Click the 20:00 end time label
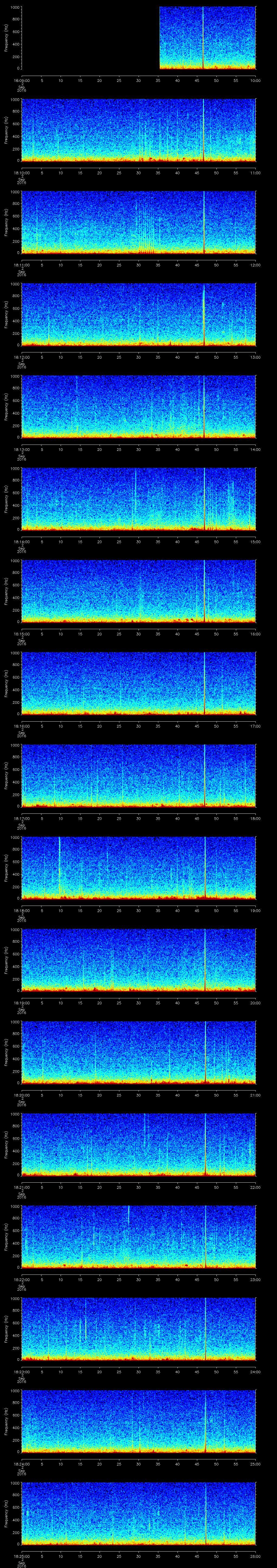Viewport: 277px width, 1568px height. coord(255,1003)
